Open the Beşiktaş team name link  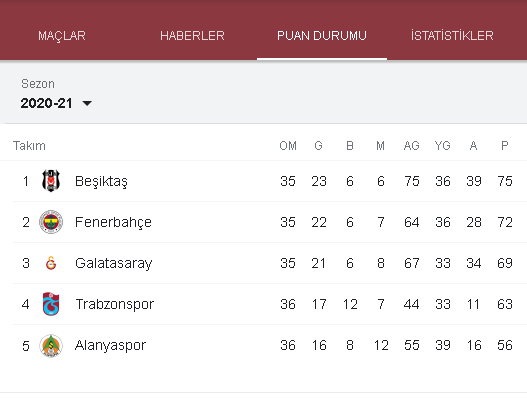click(101, 182)
